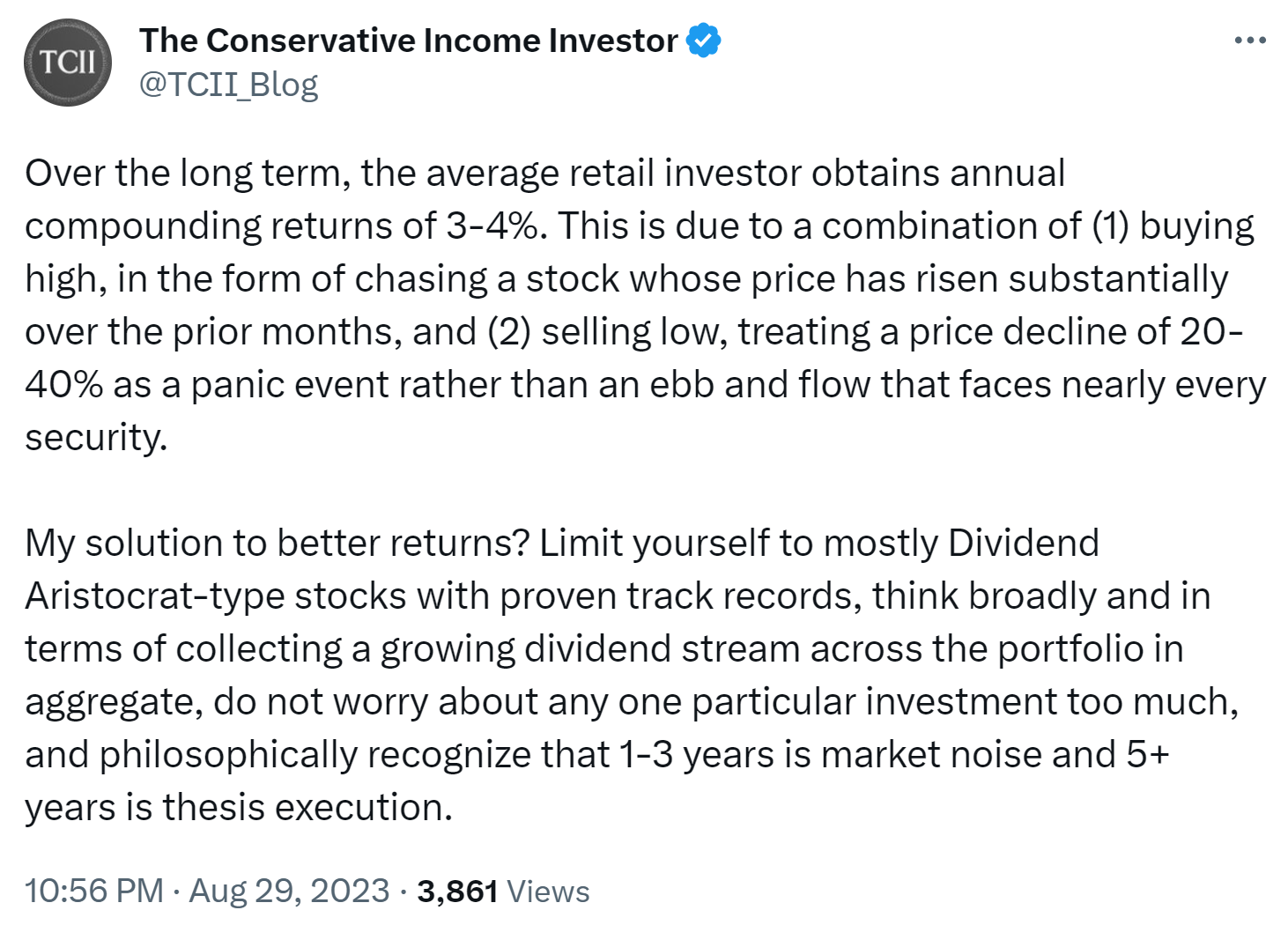Click "My solution to better returns?" text
This screenshot has height=925, width=1288.
click(277, 544)
